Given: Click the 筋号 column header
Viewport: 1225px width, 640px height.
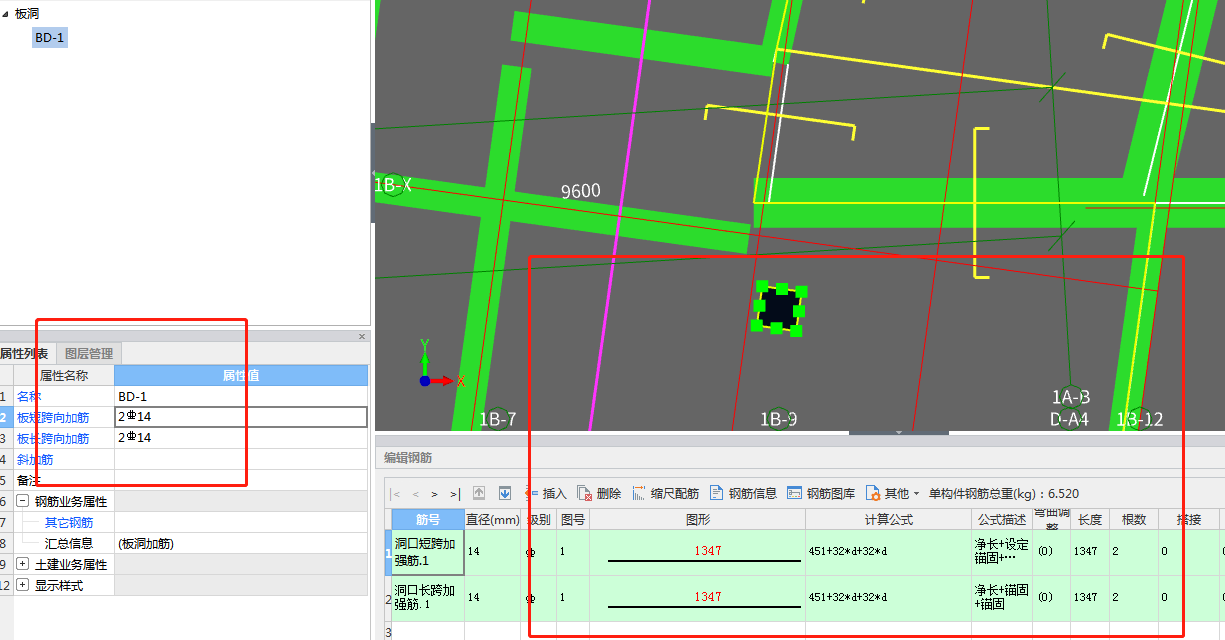Looking at the screenshot, I should 428,519.
